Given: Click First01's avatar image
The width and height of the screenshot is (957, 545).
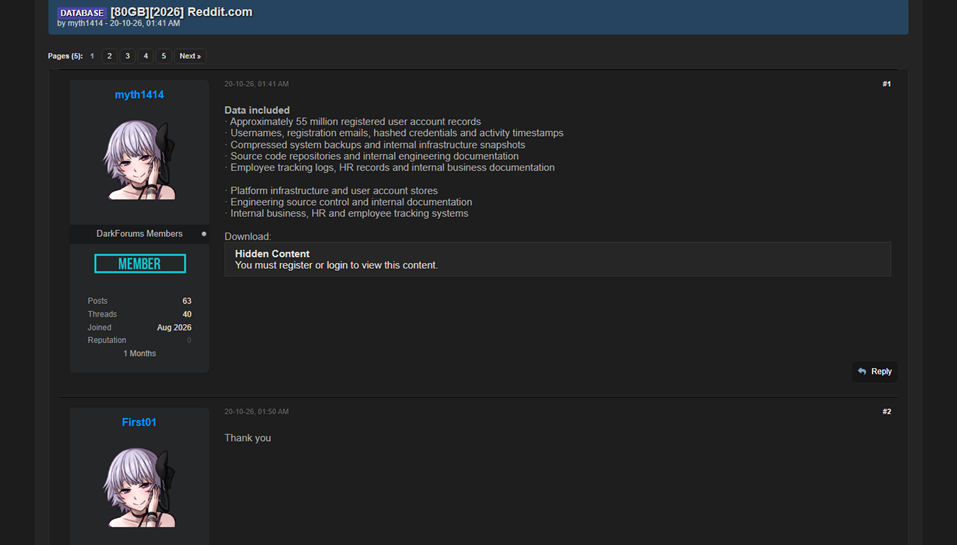Looking at the screenshot, I should [x=139, y=487].
